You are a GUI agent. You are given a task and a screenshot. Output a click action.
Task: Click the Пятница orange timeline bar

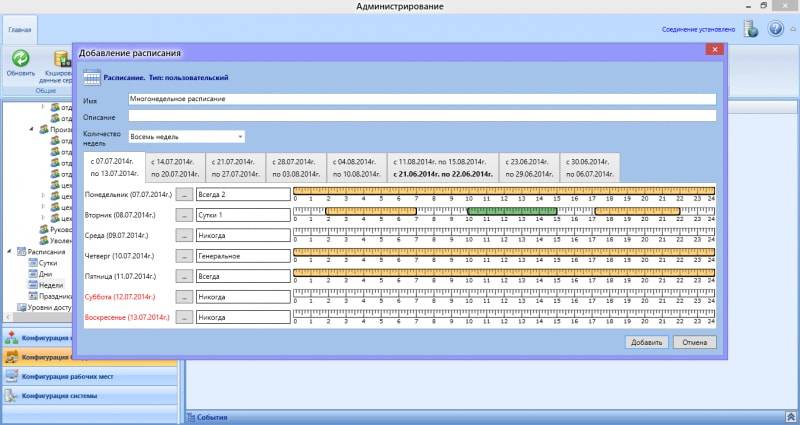(503, 271)
